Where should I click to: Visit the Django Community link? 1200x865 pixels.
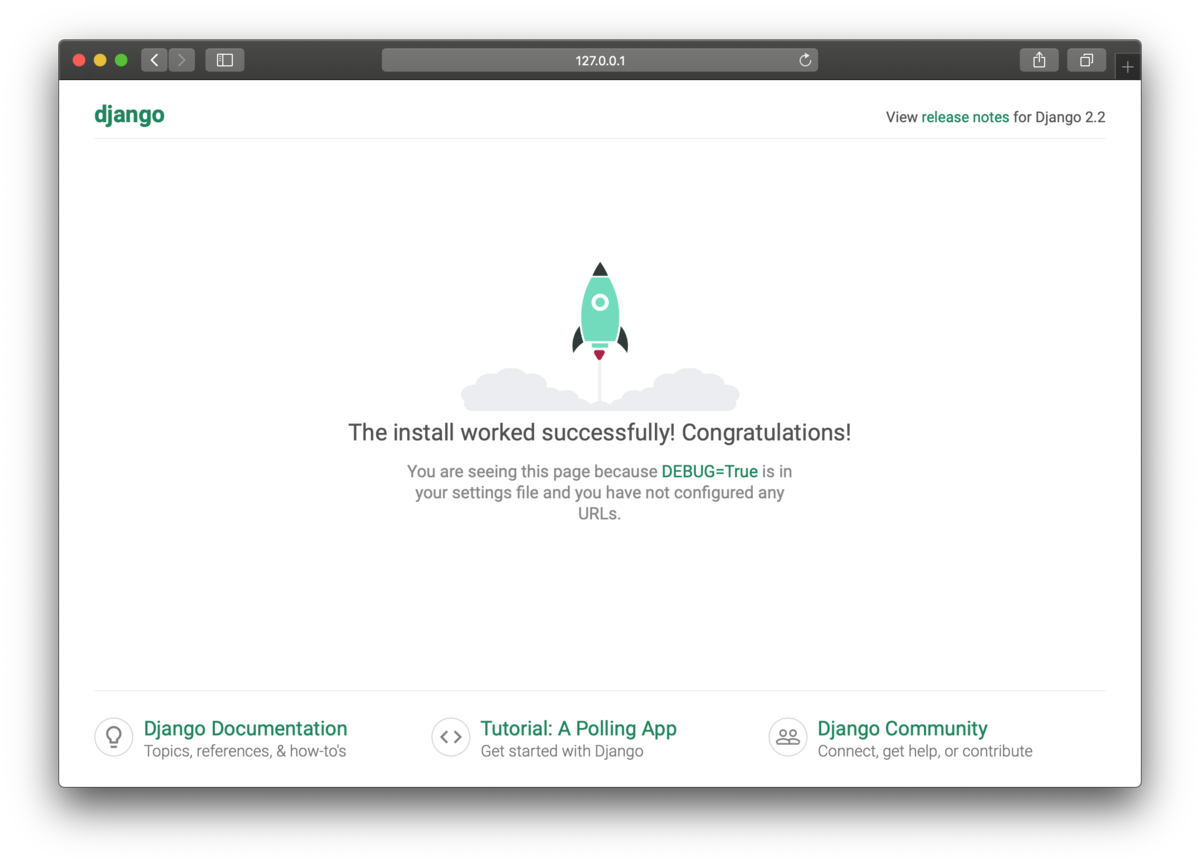902,728
